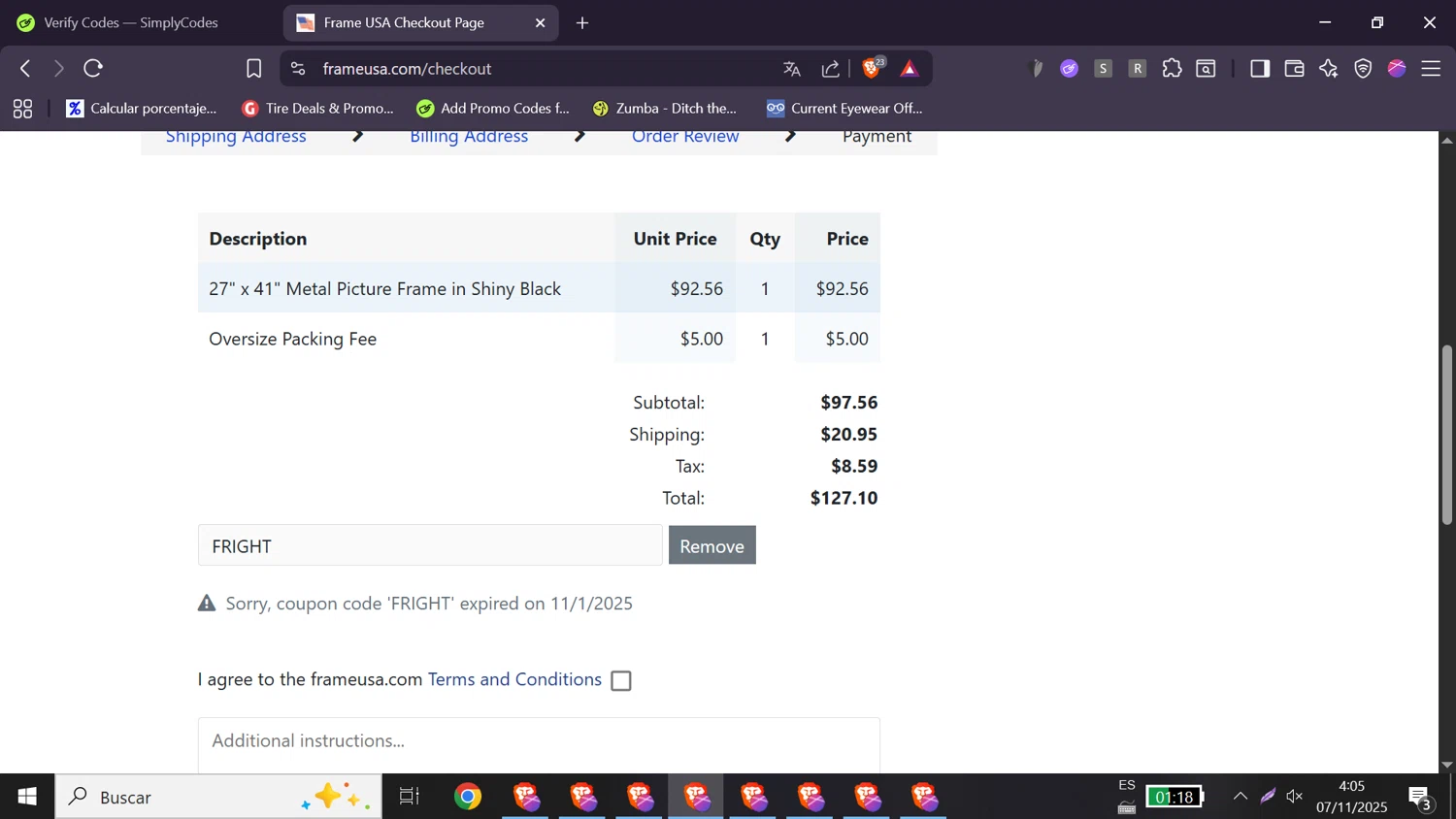Go back to the previous page
This screenshot has width=1456, height=819.
[x=25, y=68]
